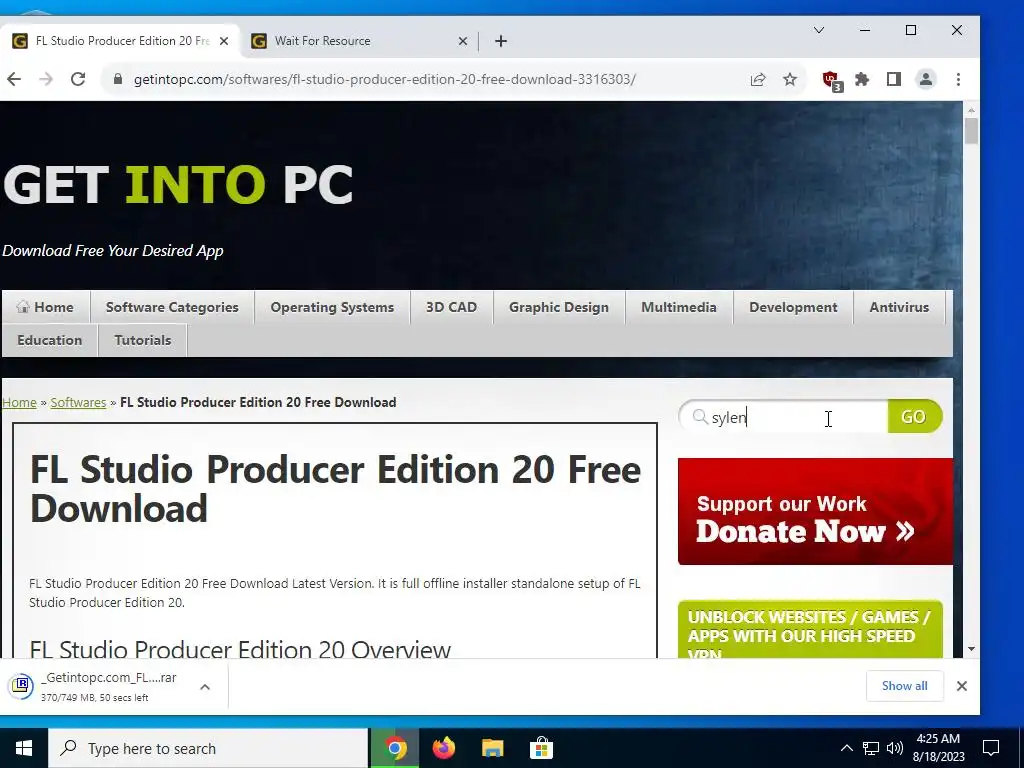Screen dimensions: 1024x768
Task: Toggle the side panel icon
Action: 893,80
